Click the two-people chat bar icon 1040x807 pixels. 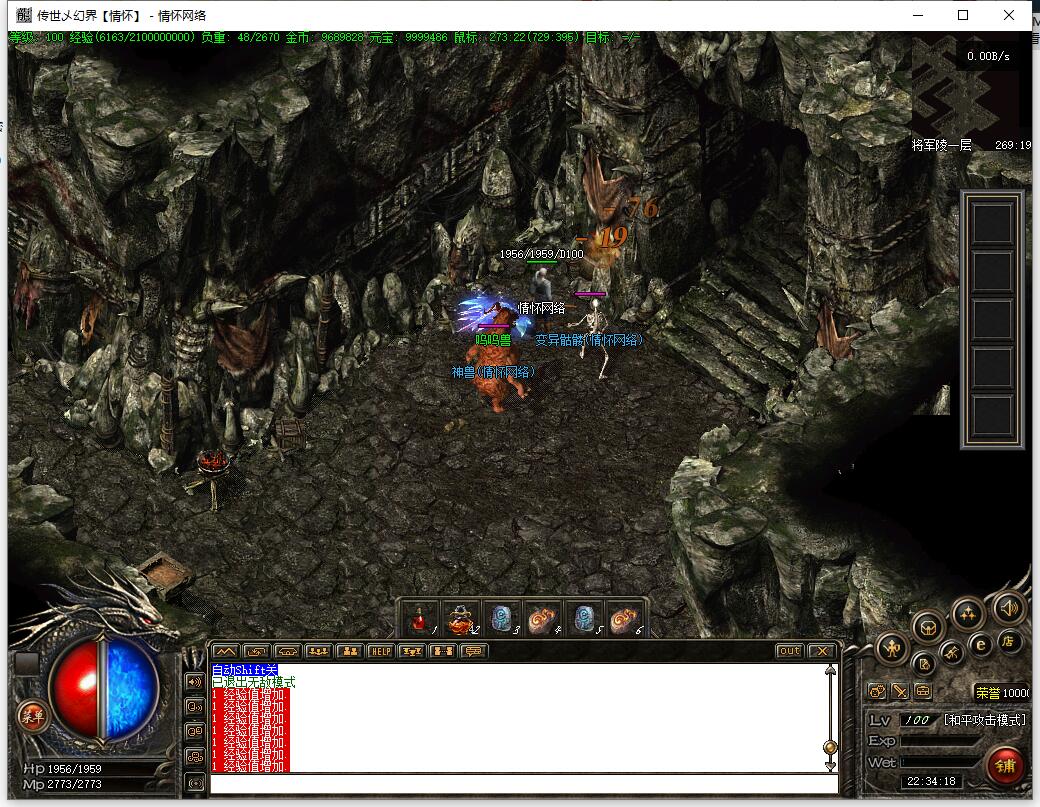pyautogui.click(x=350, y=651)
